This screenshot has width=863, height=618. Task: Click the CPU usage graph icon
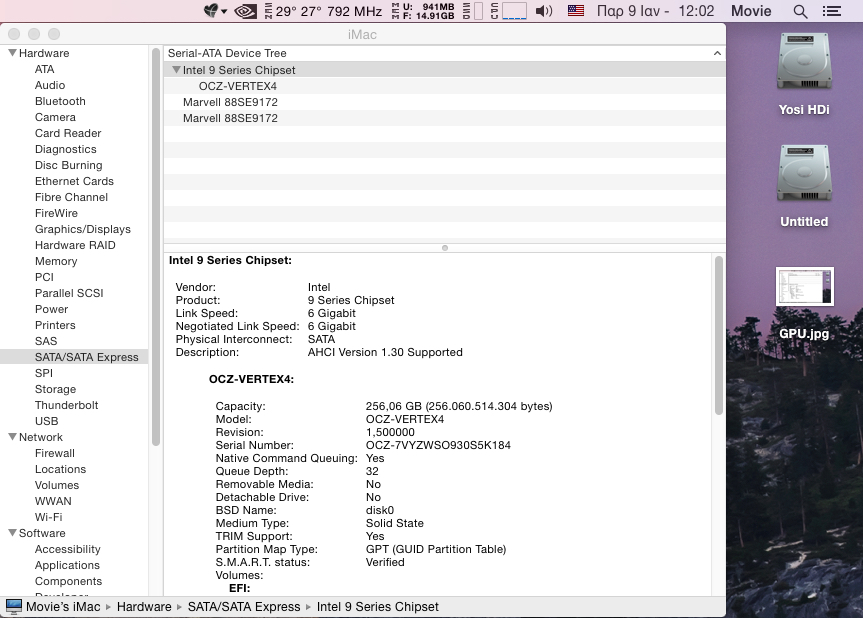(514, 11)
